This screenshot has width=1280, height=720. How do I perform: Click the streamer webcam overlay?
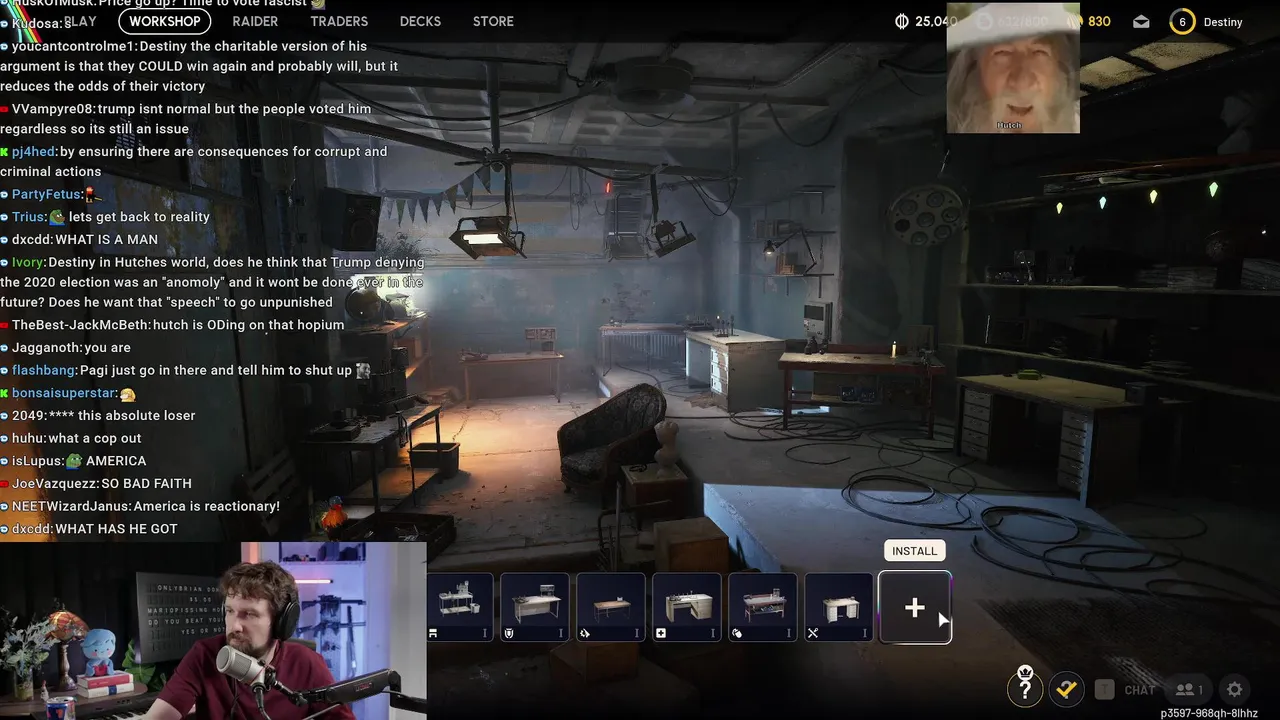[213, 631]
